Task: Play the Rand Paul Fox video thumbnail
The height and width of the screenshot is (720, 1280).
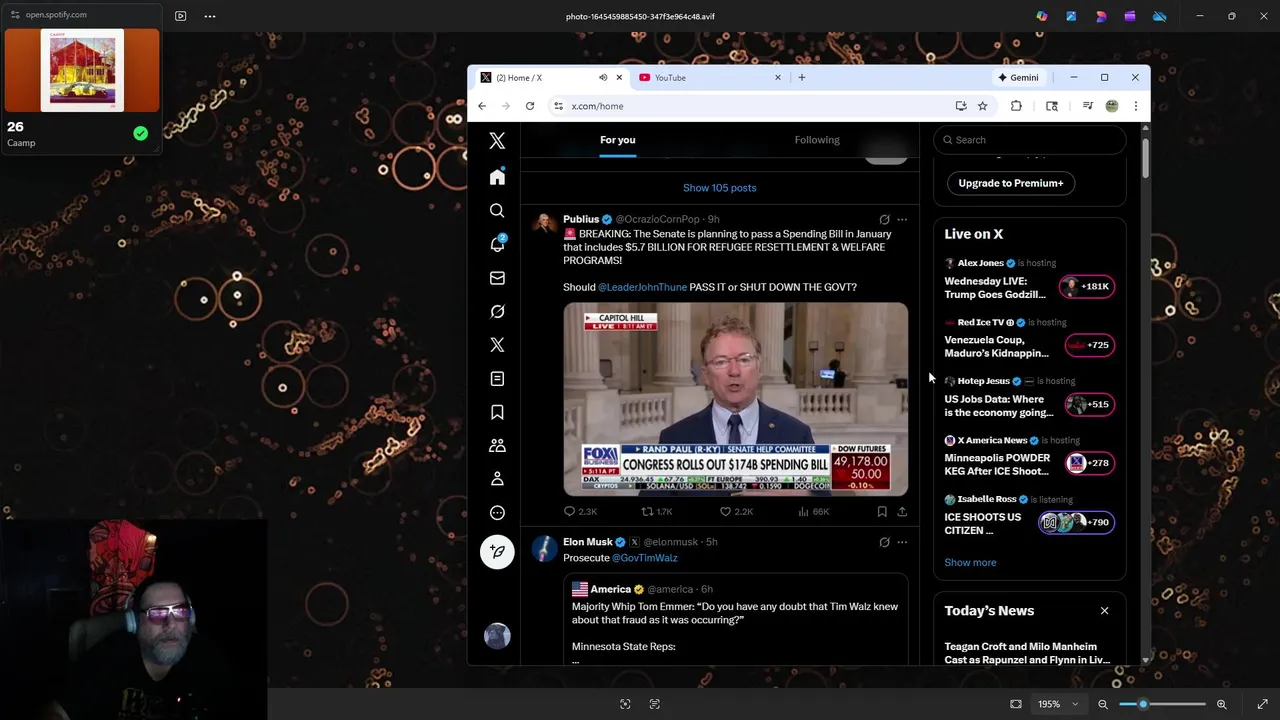Action: pos(735,399)
